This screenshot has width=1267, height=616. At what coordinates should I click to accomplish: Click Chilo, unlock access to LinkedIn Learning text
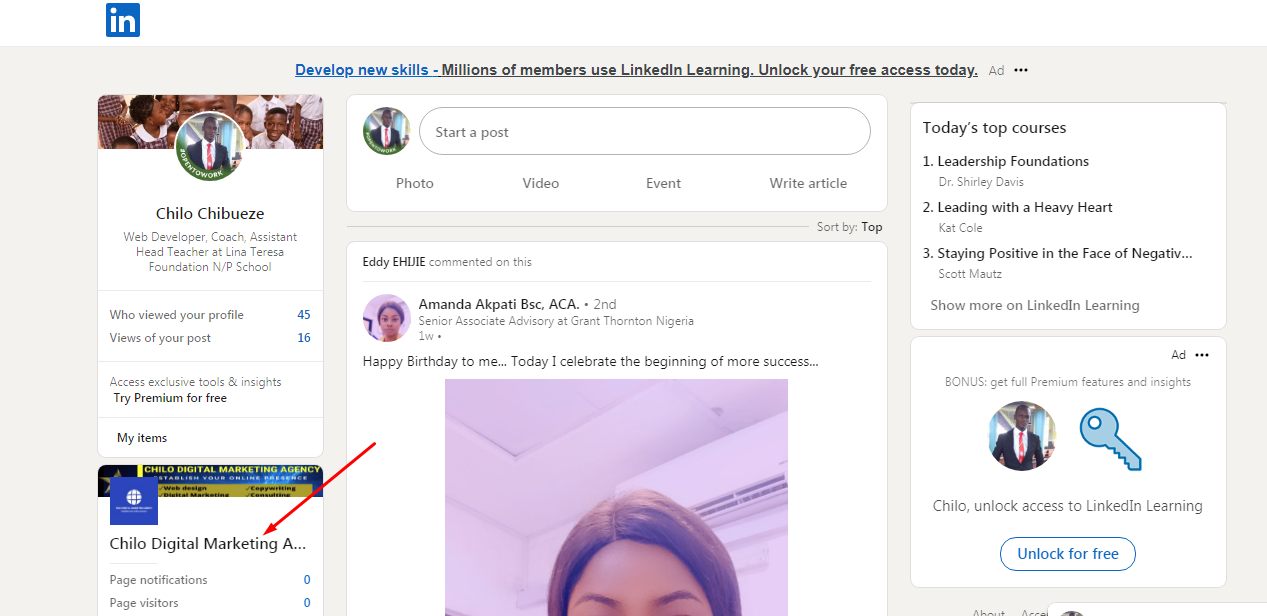point(1067,506)
